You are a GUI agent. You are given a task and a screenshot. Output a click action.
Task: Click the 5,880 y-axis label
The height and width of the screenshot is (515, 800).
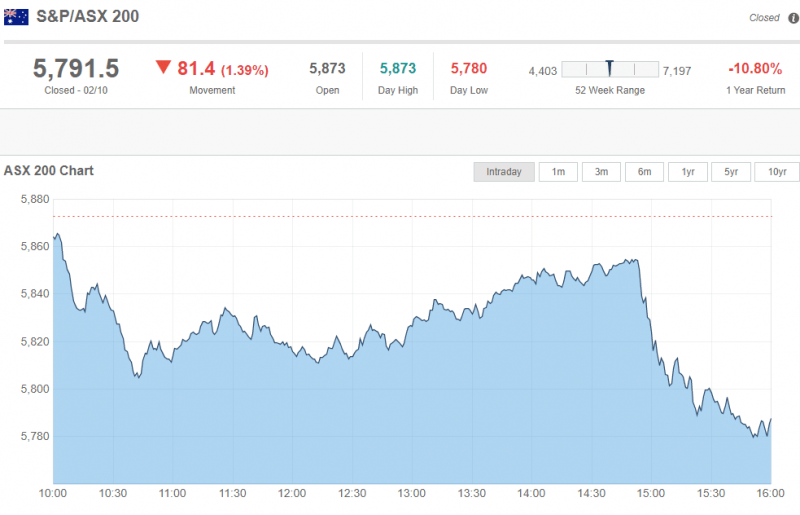coord(35,199)
